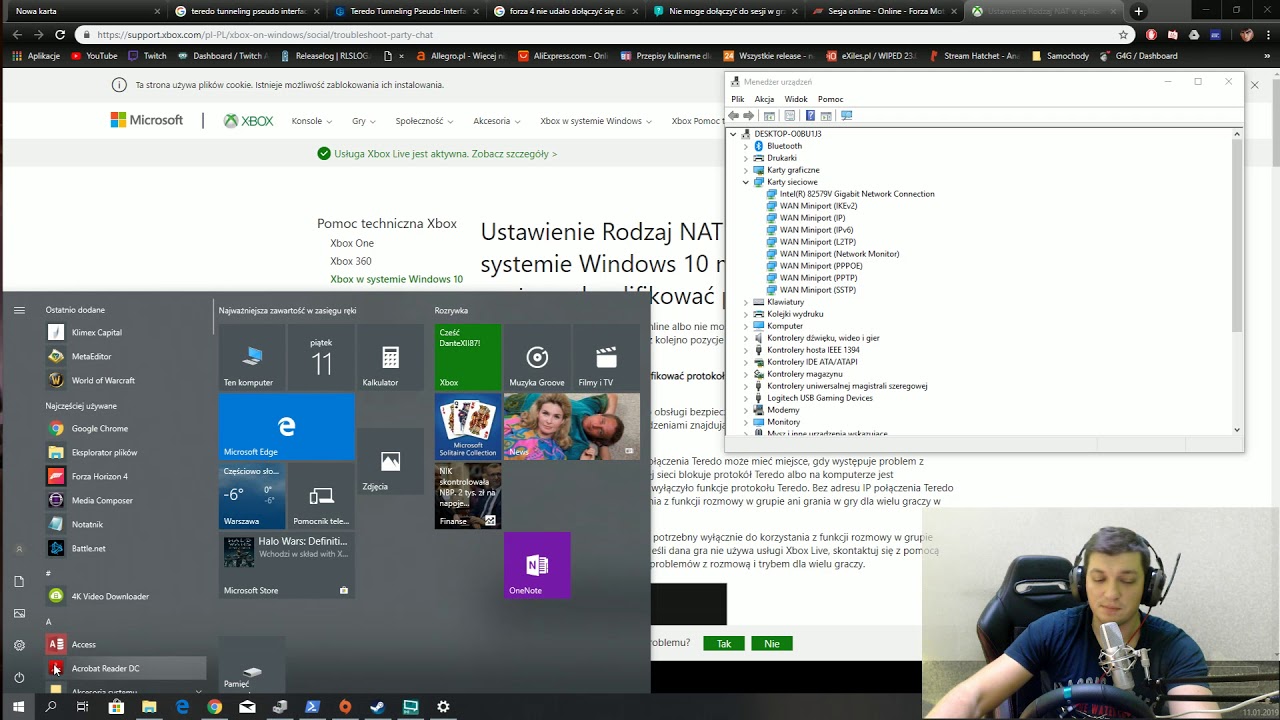Open the Plik menu in Device Manager
The height and width of the screenshot is (720, 1280).
(x=738, y=99)
